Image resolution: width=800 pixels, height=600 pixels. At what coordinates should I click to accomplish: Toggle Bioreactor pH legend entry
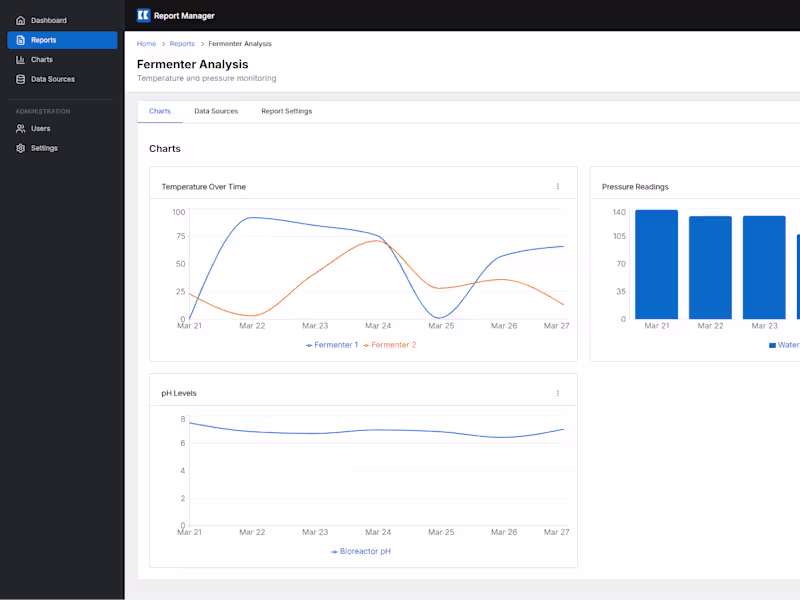[x=361, y=551]
